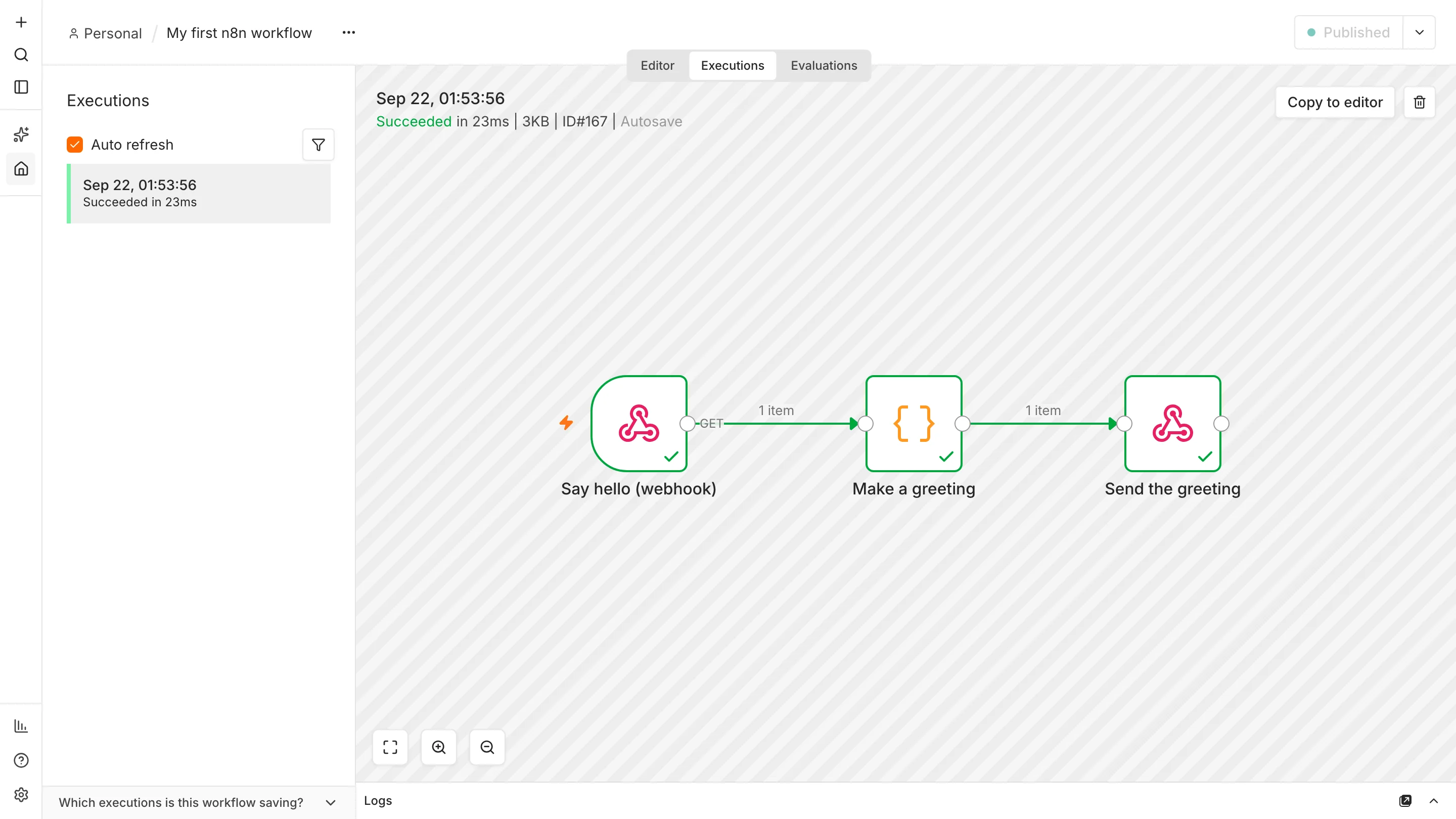Open the workflow three-dots menu
Viewport: 1456px width, 819px height.
pyautogui.click(x=349, y=32)
